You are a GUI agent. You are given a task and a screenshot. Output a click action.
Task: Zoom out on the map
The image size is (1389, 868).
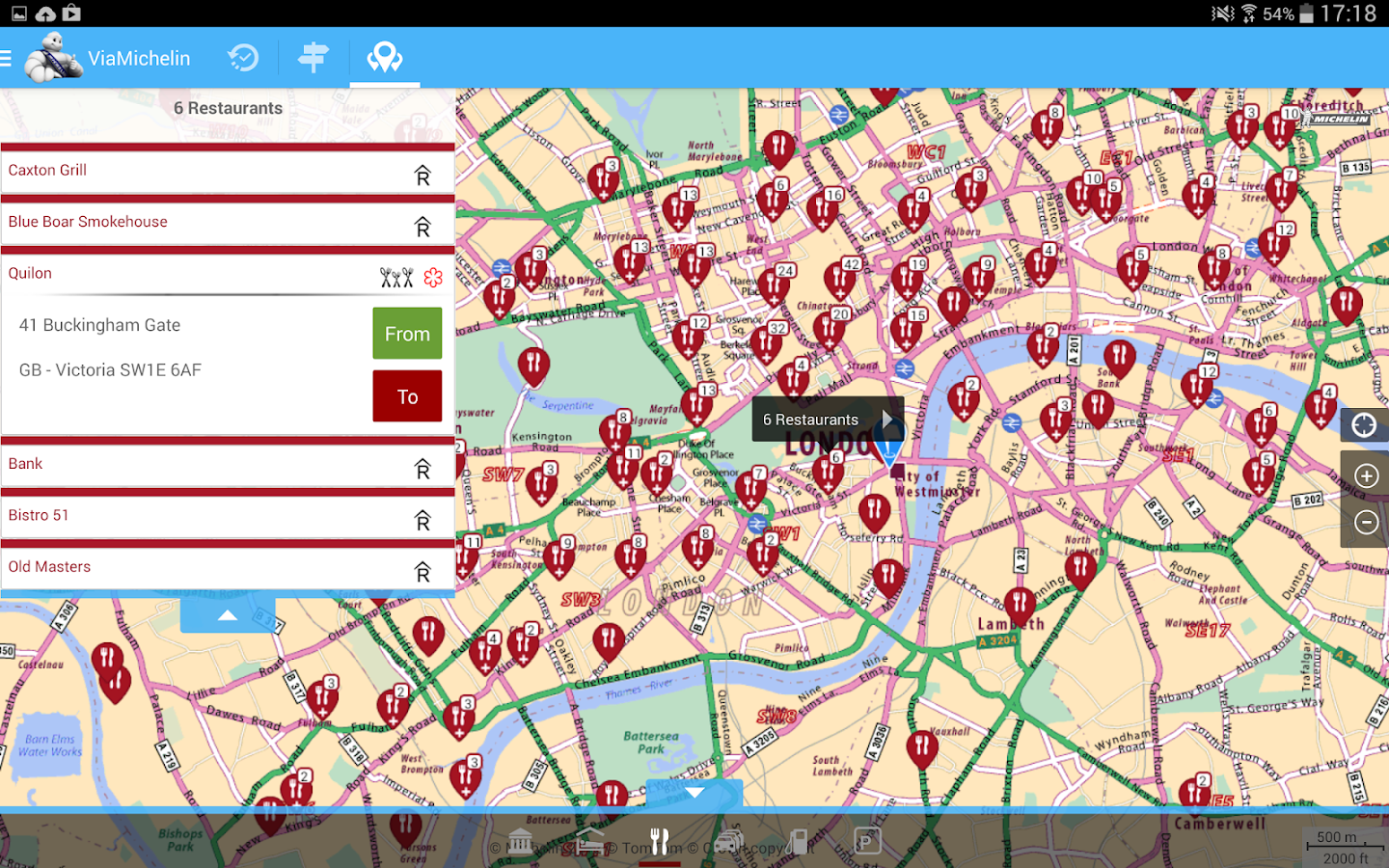tap(1366, 523)
